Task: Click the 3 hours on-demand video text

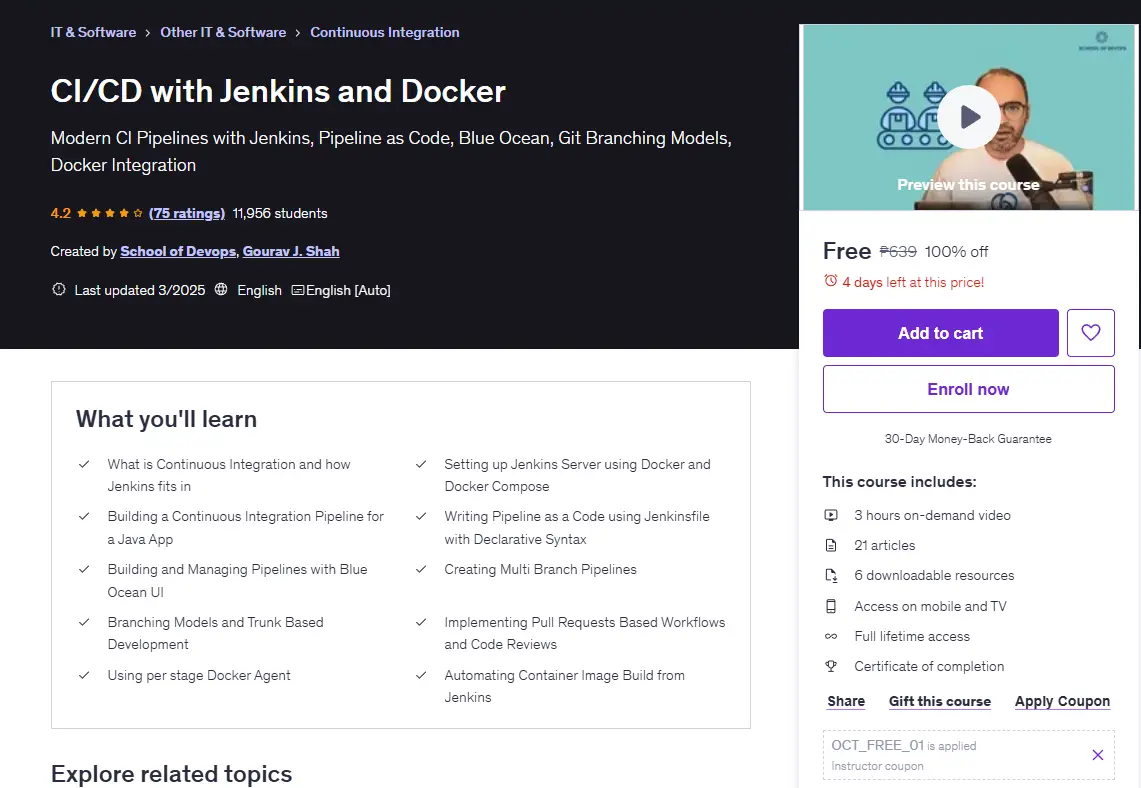Action: click(932, 515)
